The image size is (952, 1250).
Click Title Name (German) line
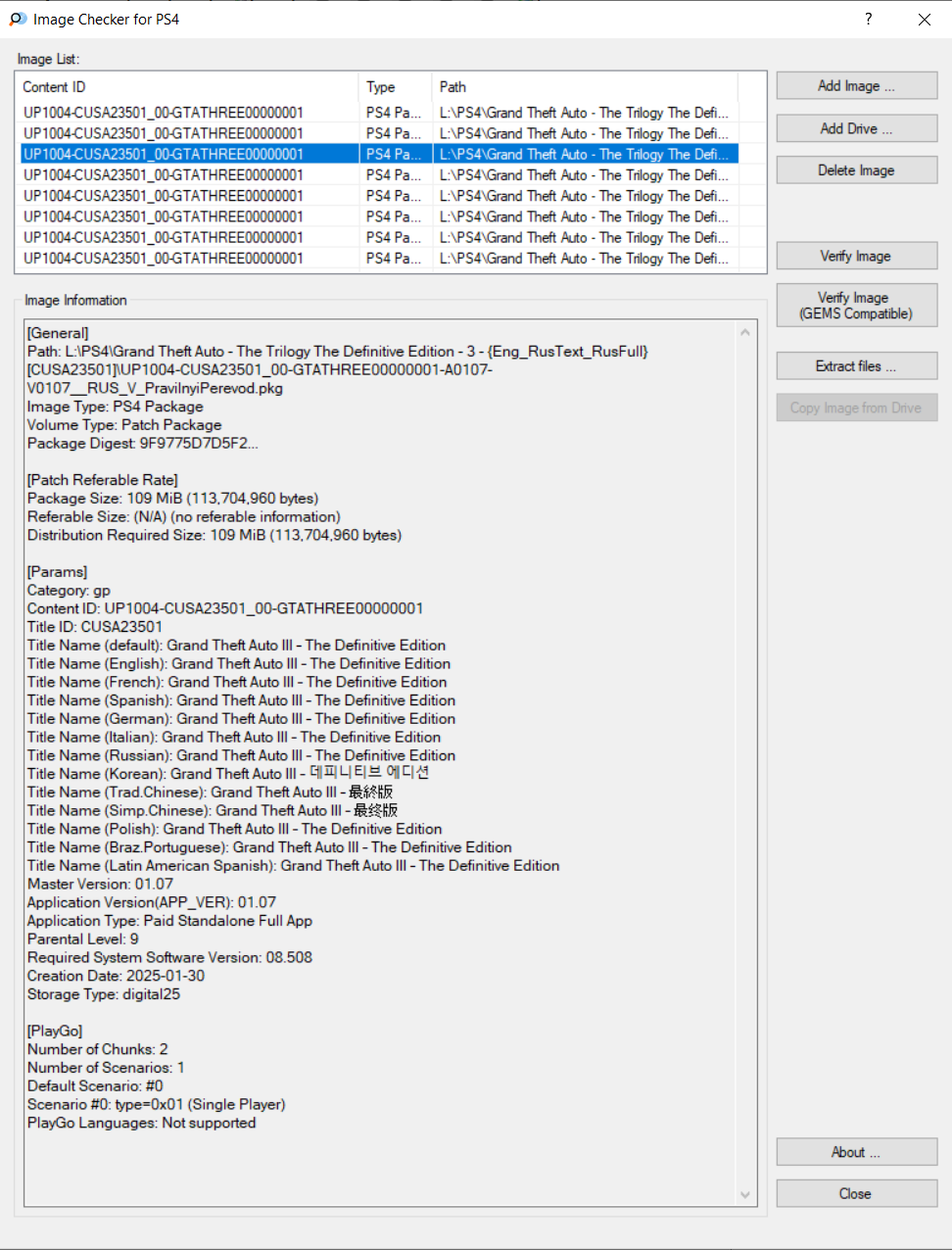(241, 719)
